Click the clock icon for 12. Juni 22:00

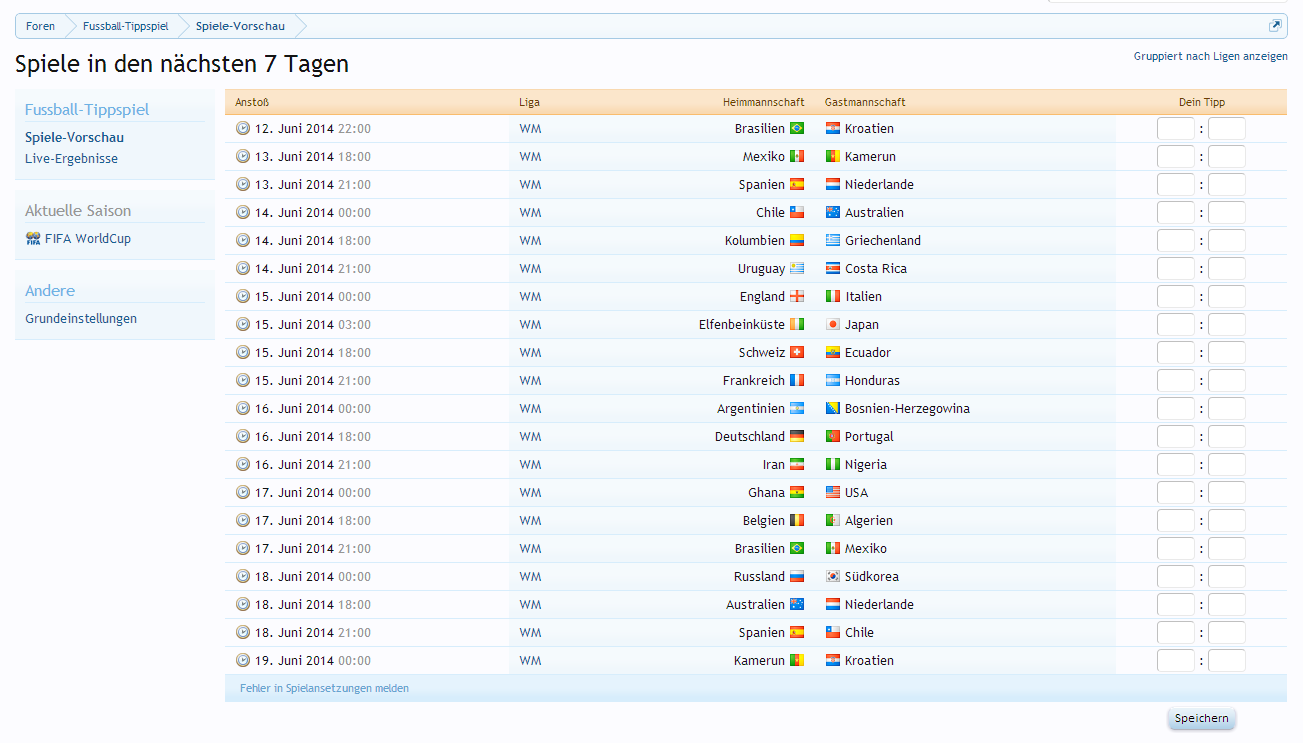pos(242,128)
